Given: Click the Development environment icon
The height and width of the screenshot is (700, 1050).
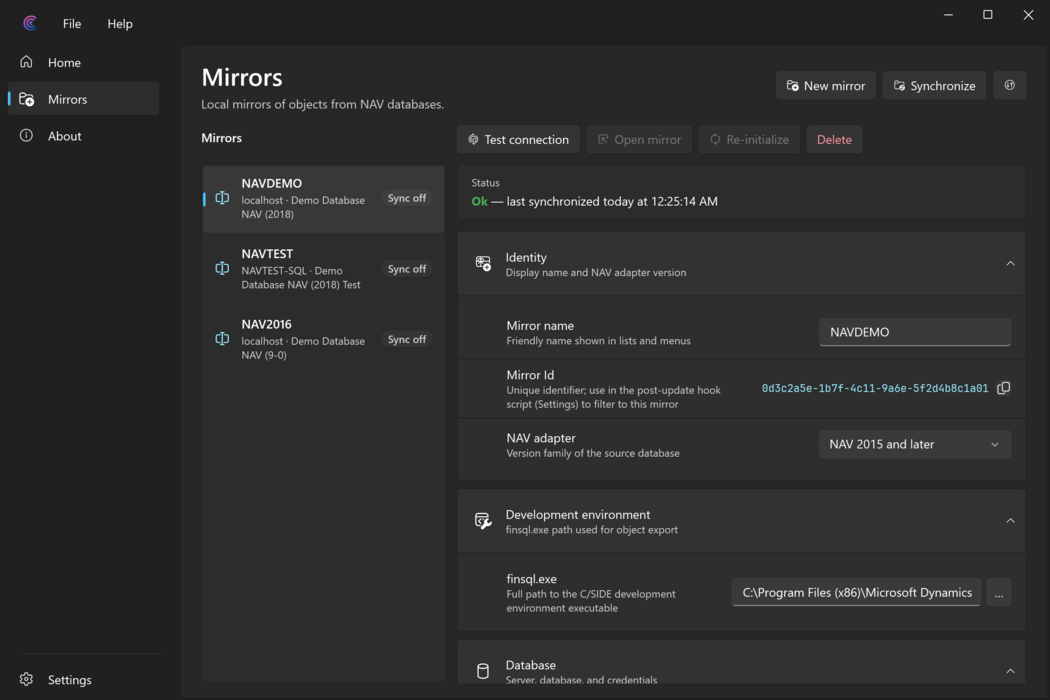Looking at the screenshot, I should 483,520.
